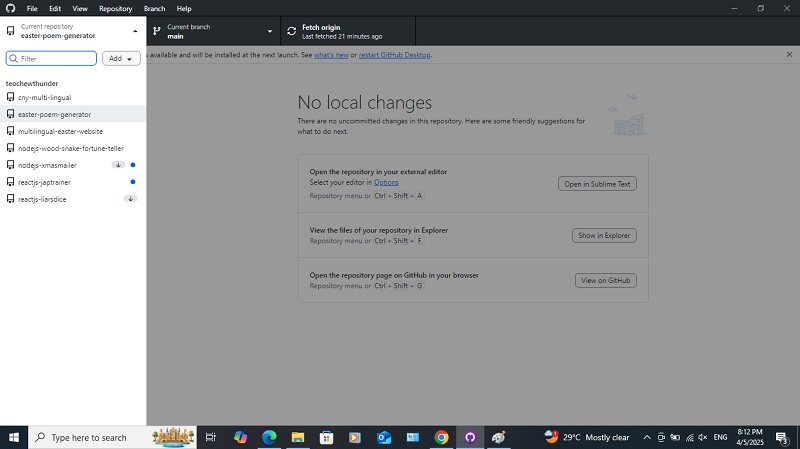This screenshot has width=800, height=449.
Task: Click the taskbar search box
Action: point(112,437)
